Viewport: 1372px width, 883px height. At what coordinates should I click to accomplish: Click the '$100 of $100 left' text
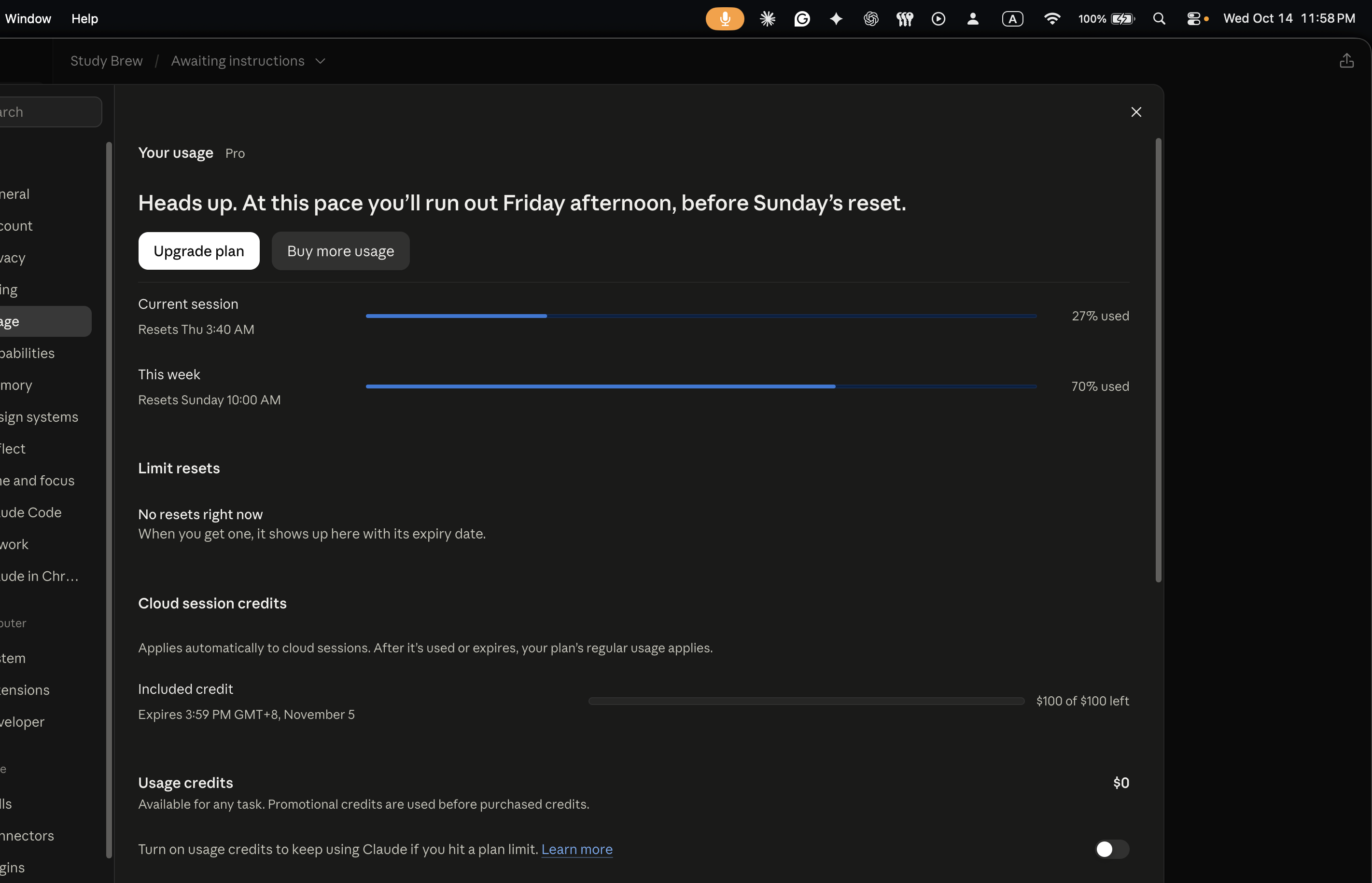click(1082, 701)
